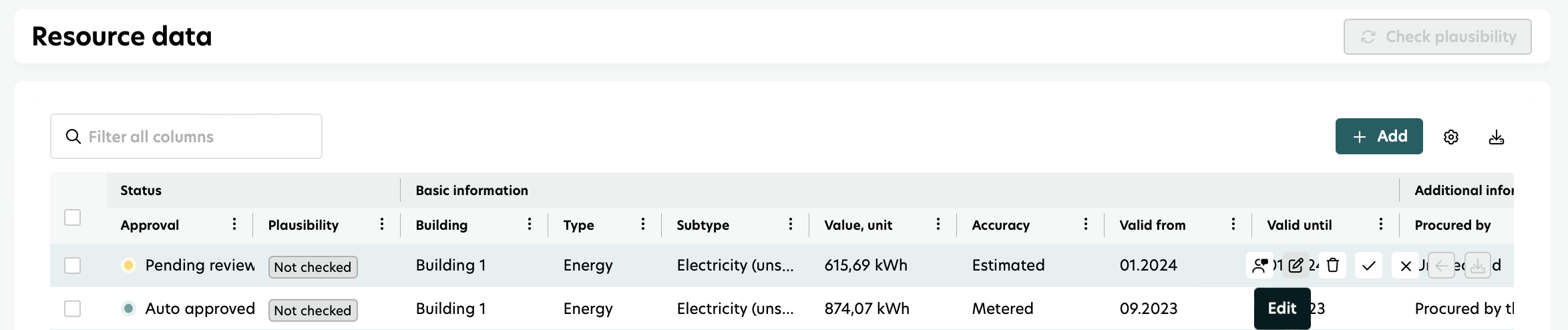Delete the first row with trash icon
The image size is (1568, 330).
coord(1333,266)
